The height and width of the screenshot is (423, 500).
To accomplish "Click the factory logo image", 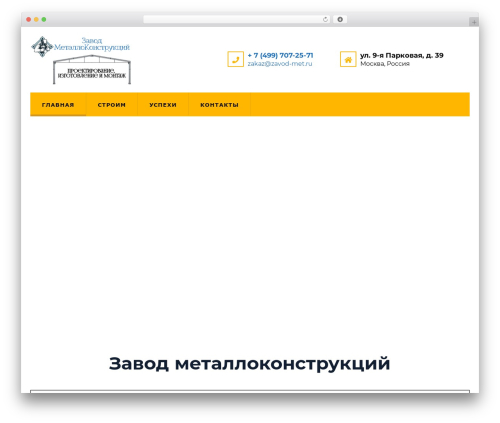I will (x=81, y=60).
